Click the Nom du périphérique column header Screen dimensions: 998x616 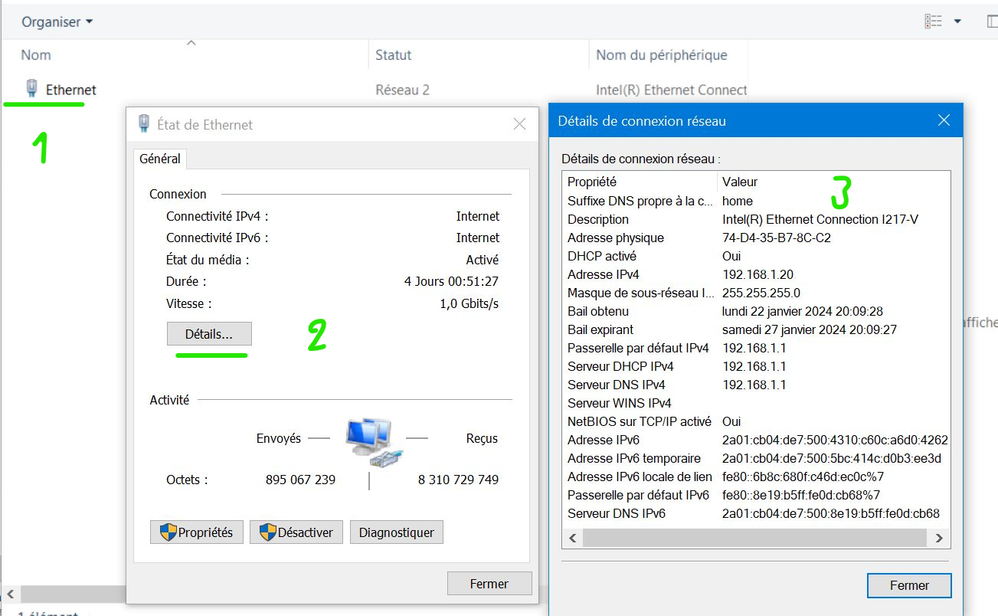point(661,55)
